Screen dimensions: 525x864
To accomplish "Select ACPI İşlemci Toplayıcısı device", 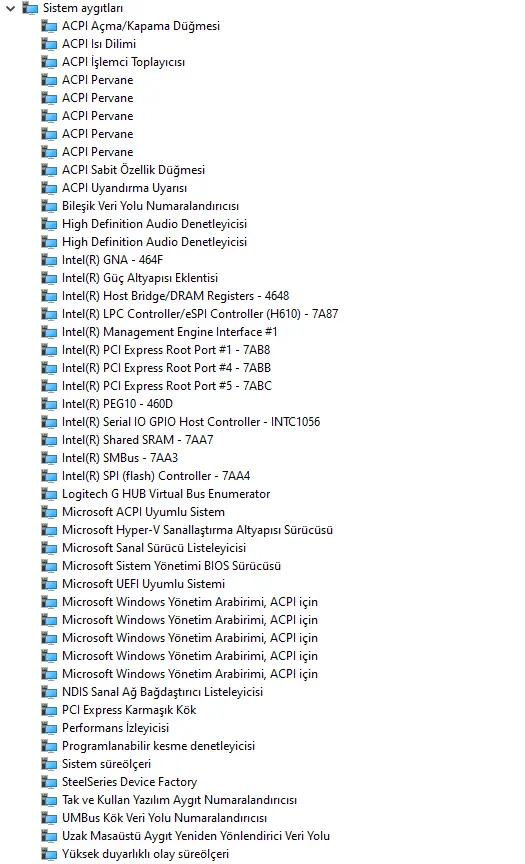I will pyautogui.click(x=123, y=62).
